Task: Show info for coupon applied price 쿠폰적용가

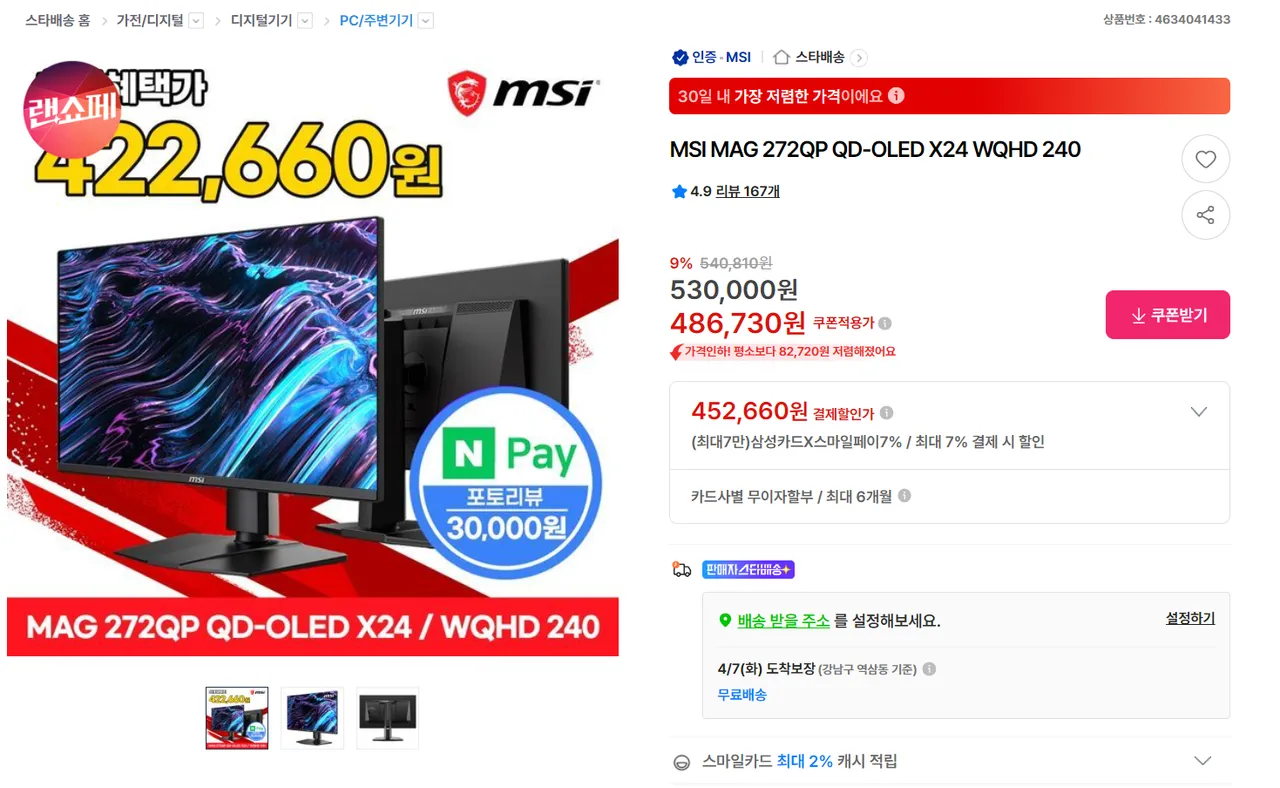Action: coord(885,323)
